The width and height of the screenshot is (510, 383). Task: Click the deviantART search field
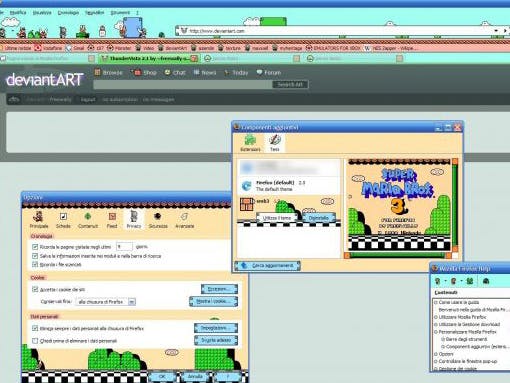pyautogui.click(x=183, y=84)
